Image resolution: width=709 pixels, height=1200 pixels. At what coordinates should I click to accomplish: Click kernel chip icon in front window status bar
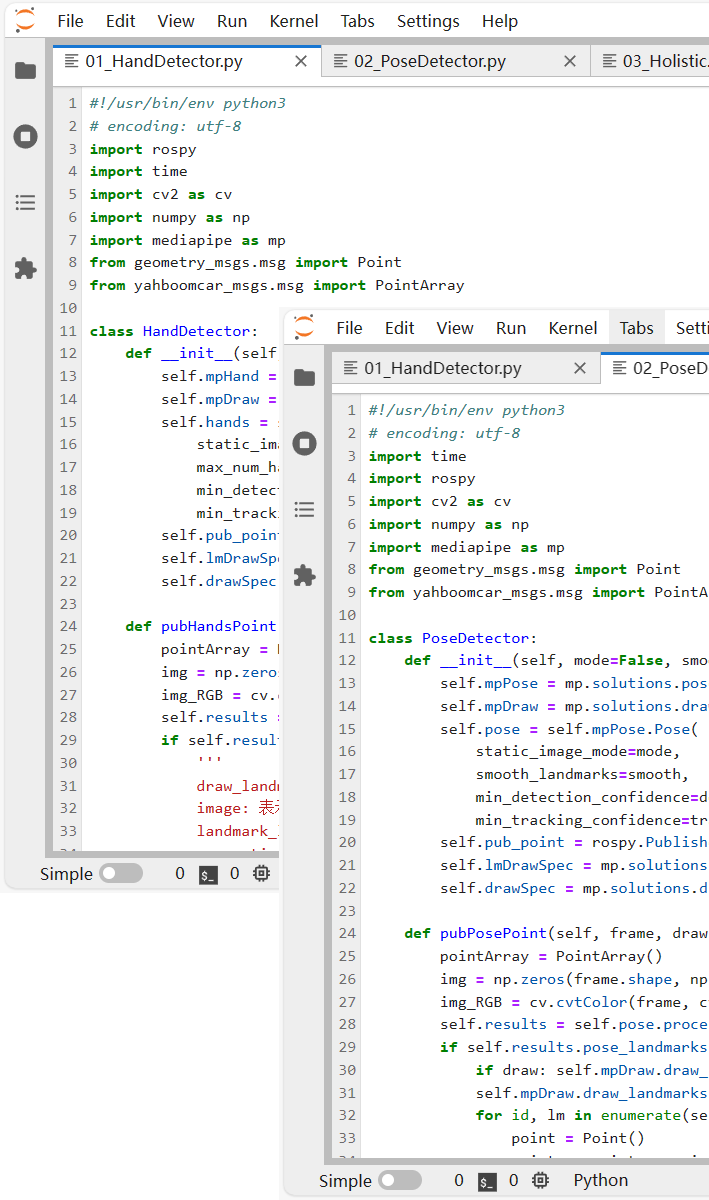click(540, 1181)
